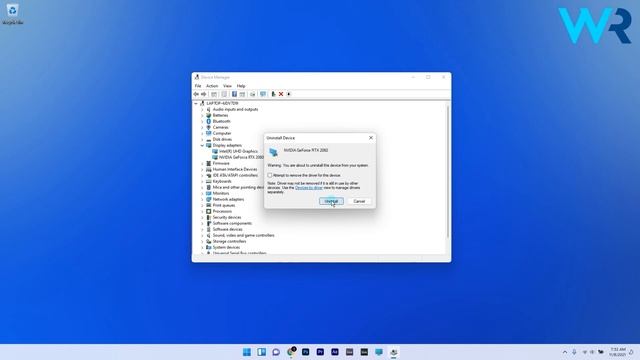
Task: Expand the Firmware node
Action: tap(202, 163)
